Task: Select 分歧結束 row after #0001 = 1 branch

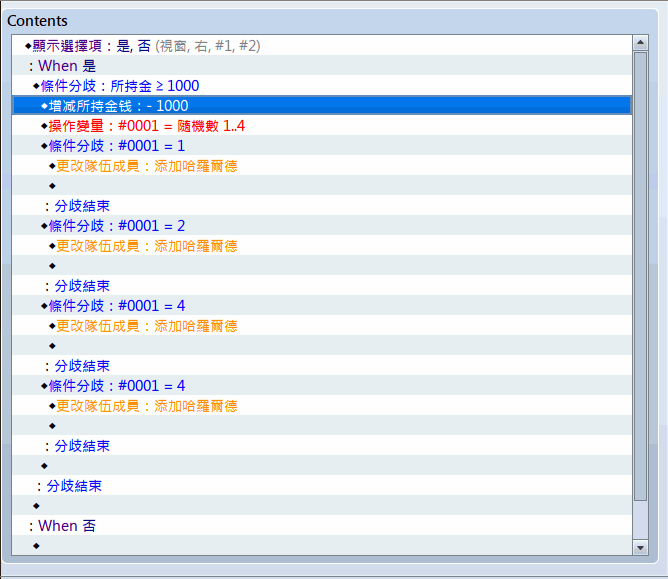Action: tap(322, 206)
